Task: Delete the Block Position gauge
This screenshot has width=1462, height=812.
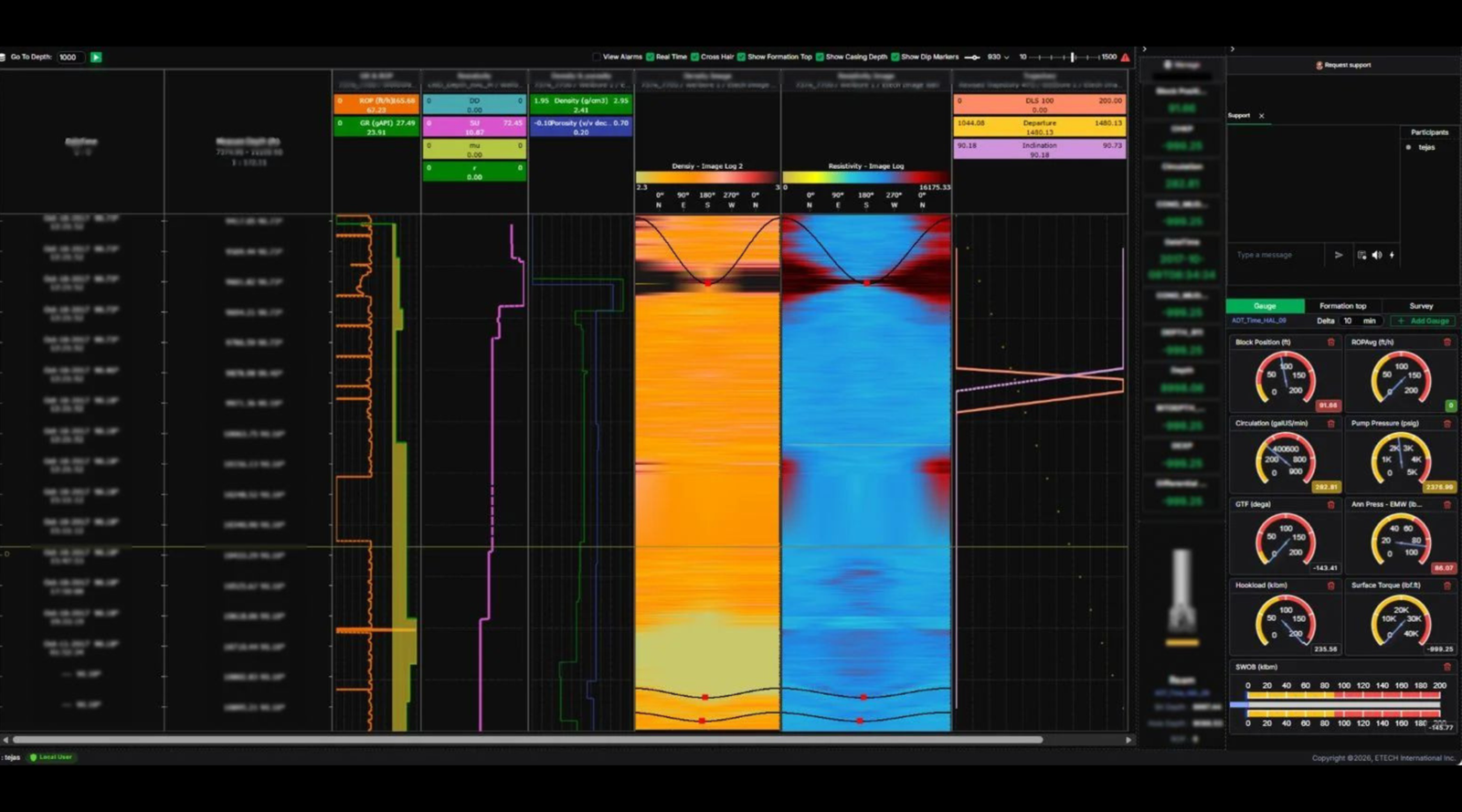Action: click(x=1330, y=343)
